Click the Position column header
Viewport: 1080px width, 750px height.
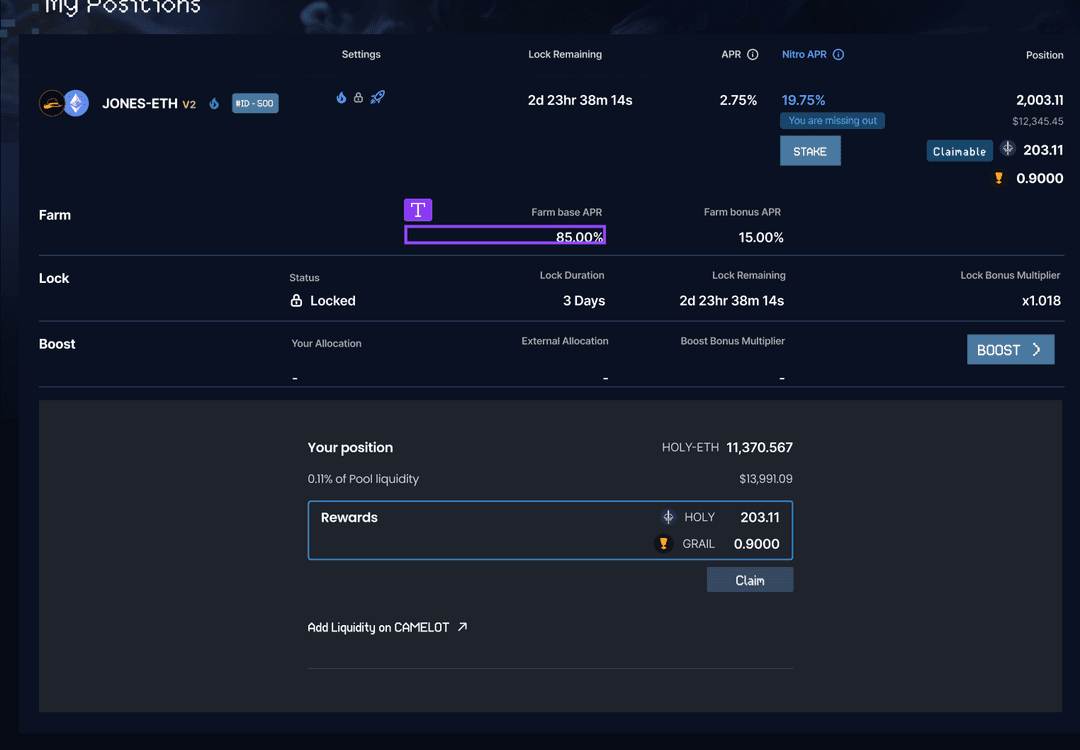[1044, 55]
